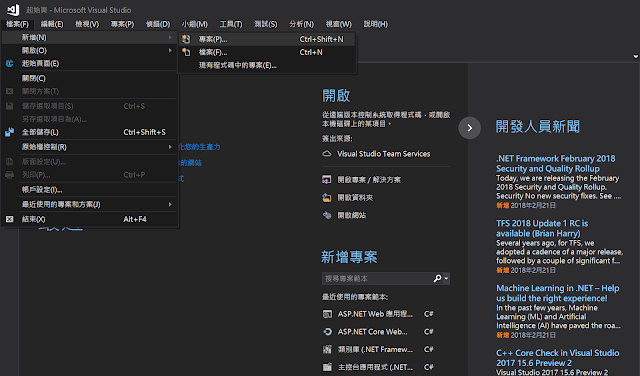This screenshot has width=640, height=376.
Task: Open the 檢視(V) menu
Action: coord(87,24)
